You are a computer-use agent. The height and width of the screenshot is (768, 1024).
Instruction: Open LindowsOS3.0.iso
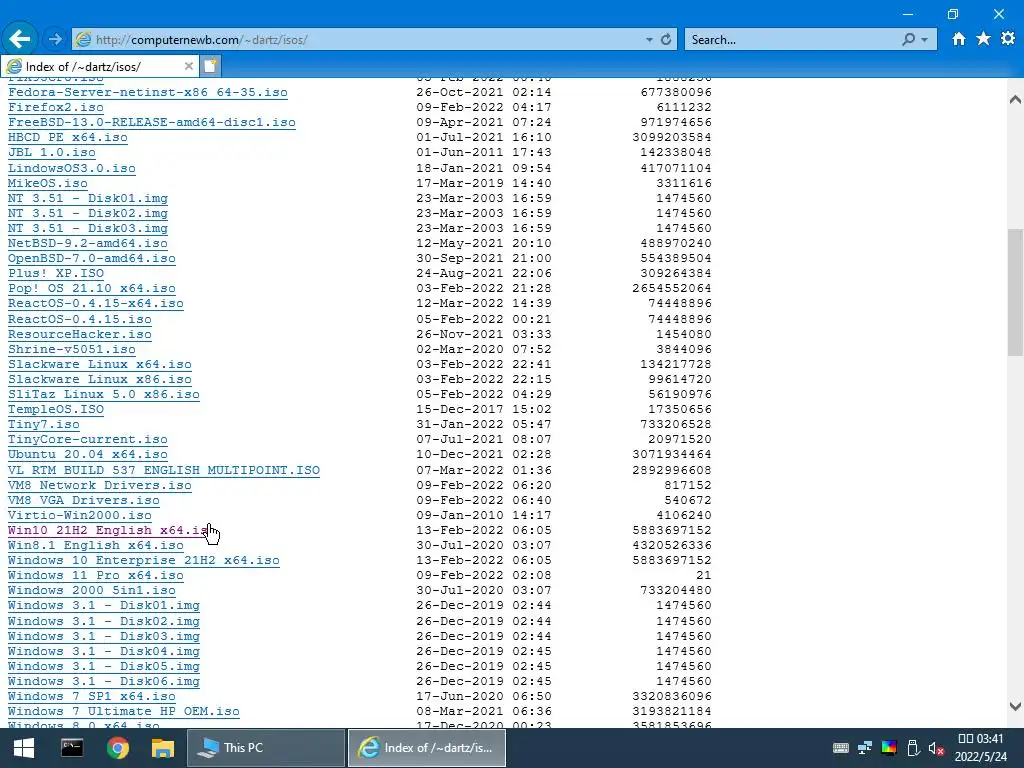pyautogui.click(x=72, y=168)
